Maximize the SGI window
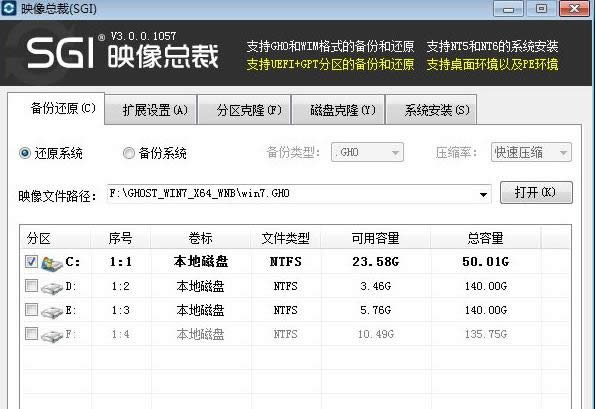596x409 pixels. (541, 9)
